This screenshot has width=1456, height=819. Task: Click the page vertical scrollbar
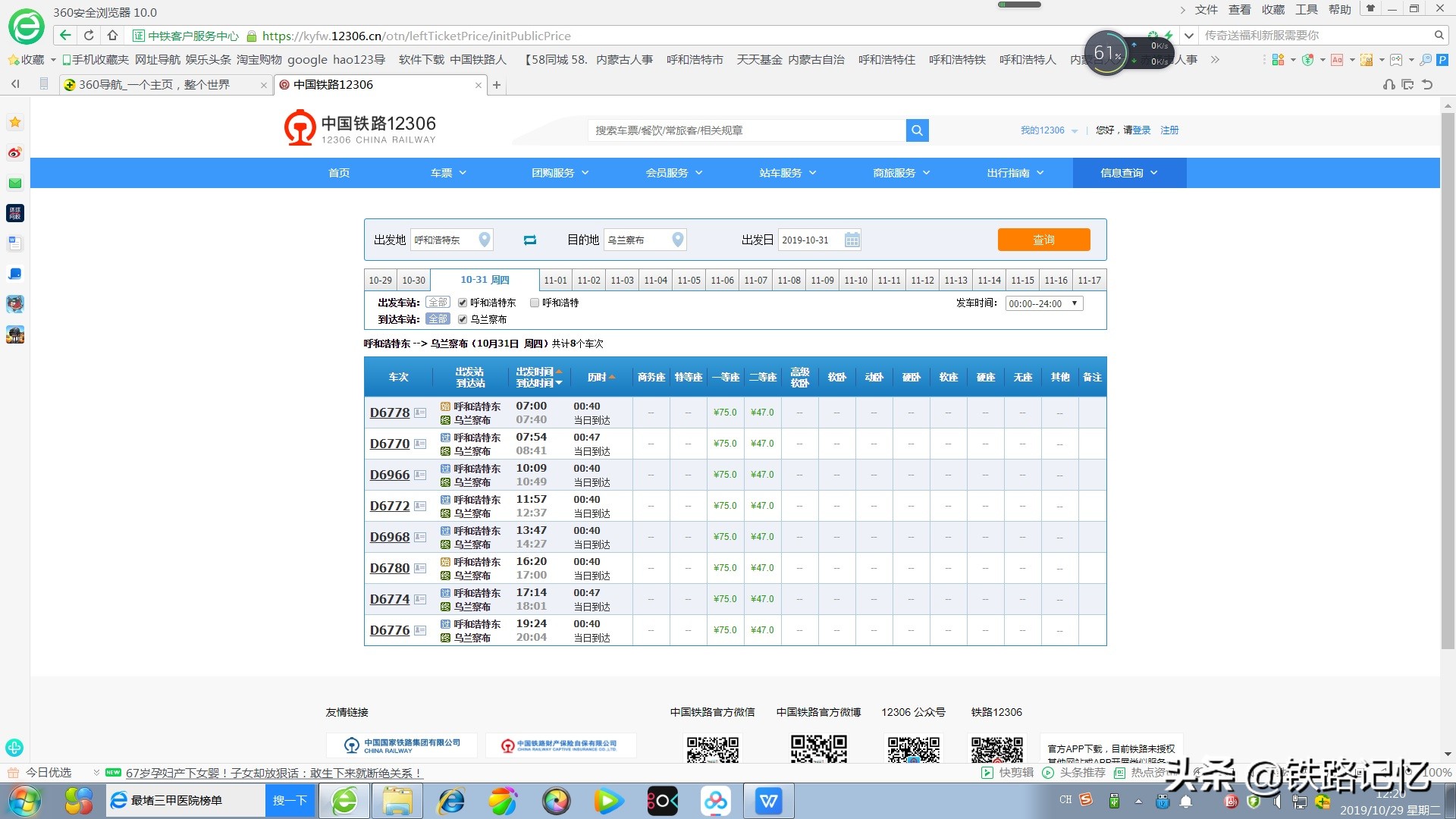pyautogui.click(x=1447, y=379)
